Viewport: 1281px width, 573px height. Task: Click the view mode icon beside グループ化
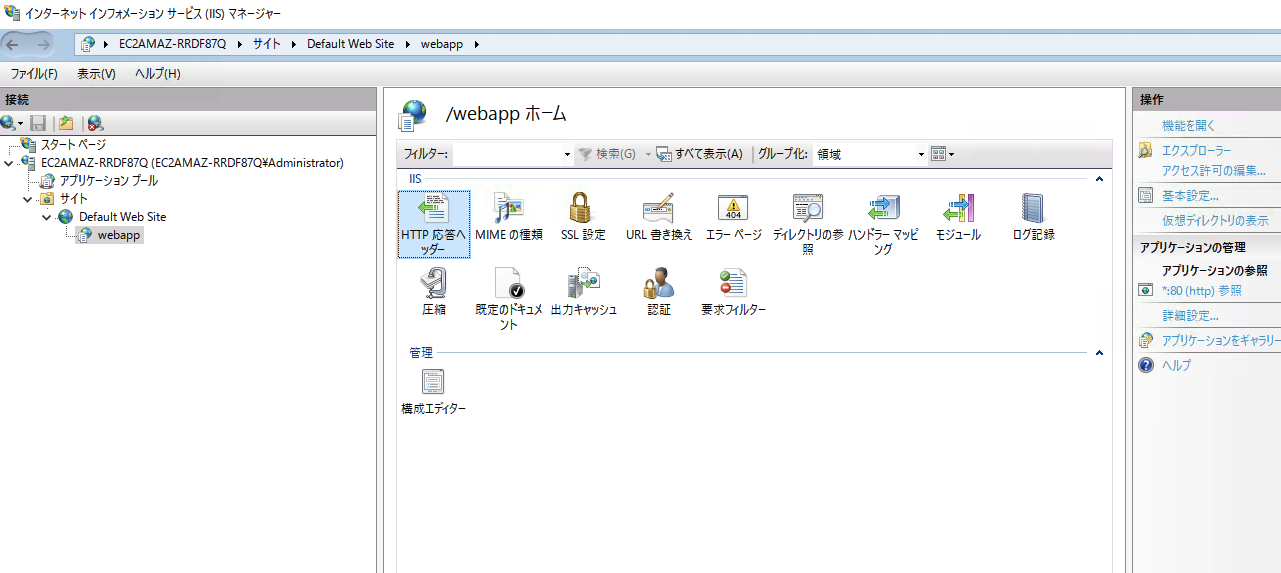[938, 154]
